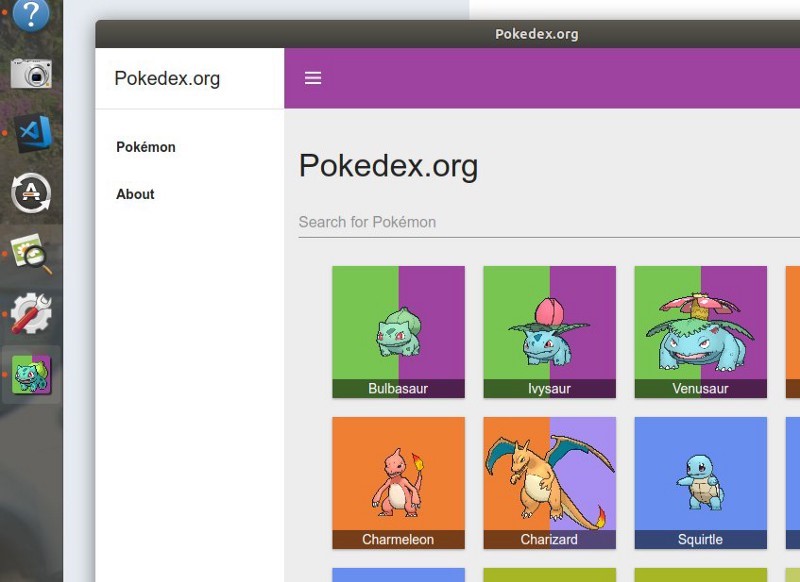This screenshot has width=800, height=582.
Task: Open the Venusaur card
Action: [701, 332]
